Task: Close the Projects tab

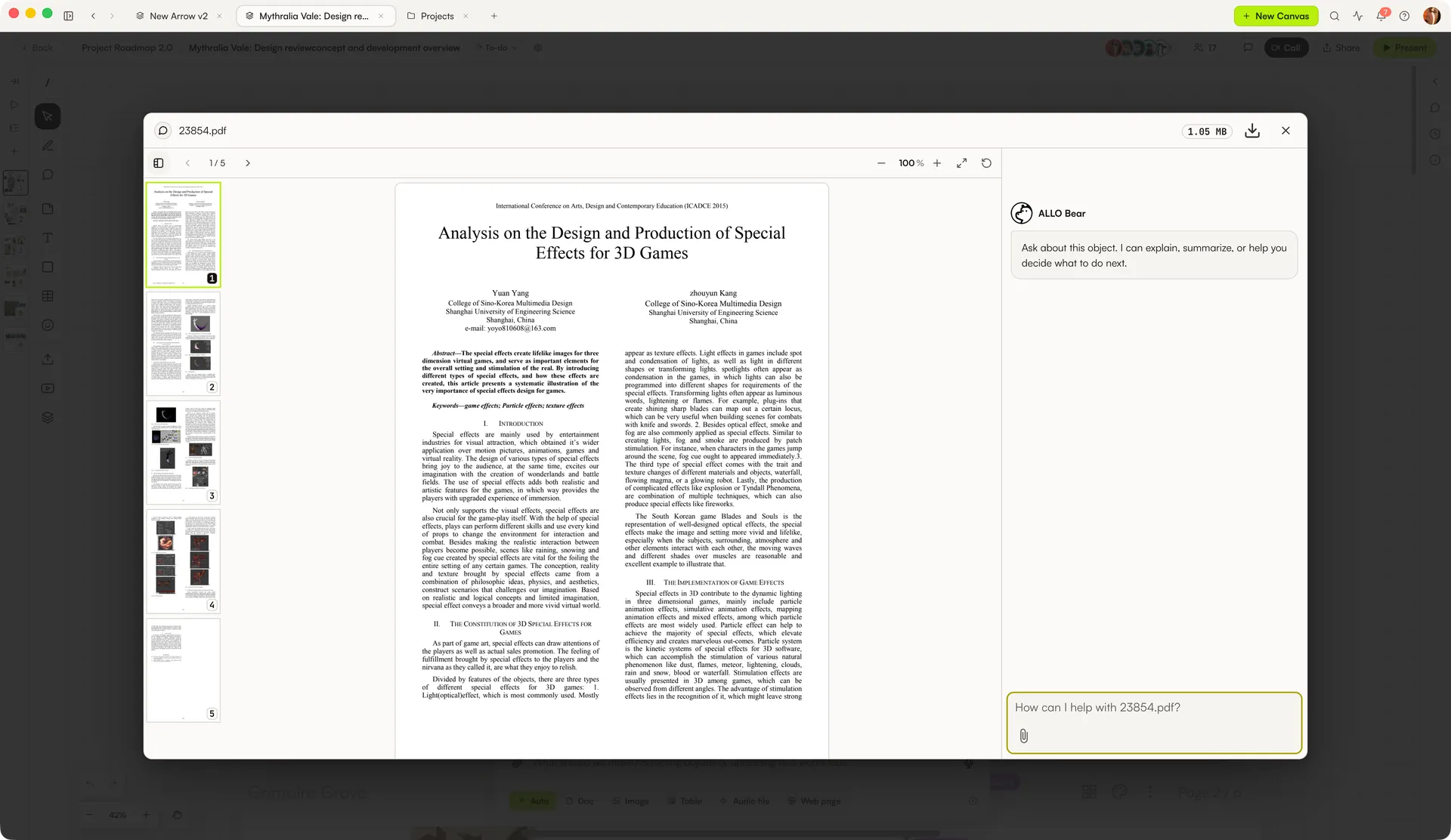Action: [466, 16]
